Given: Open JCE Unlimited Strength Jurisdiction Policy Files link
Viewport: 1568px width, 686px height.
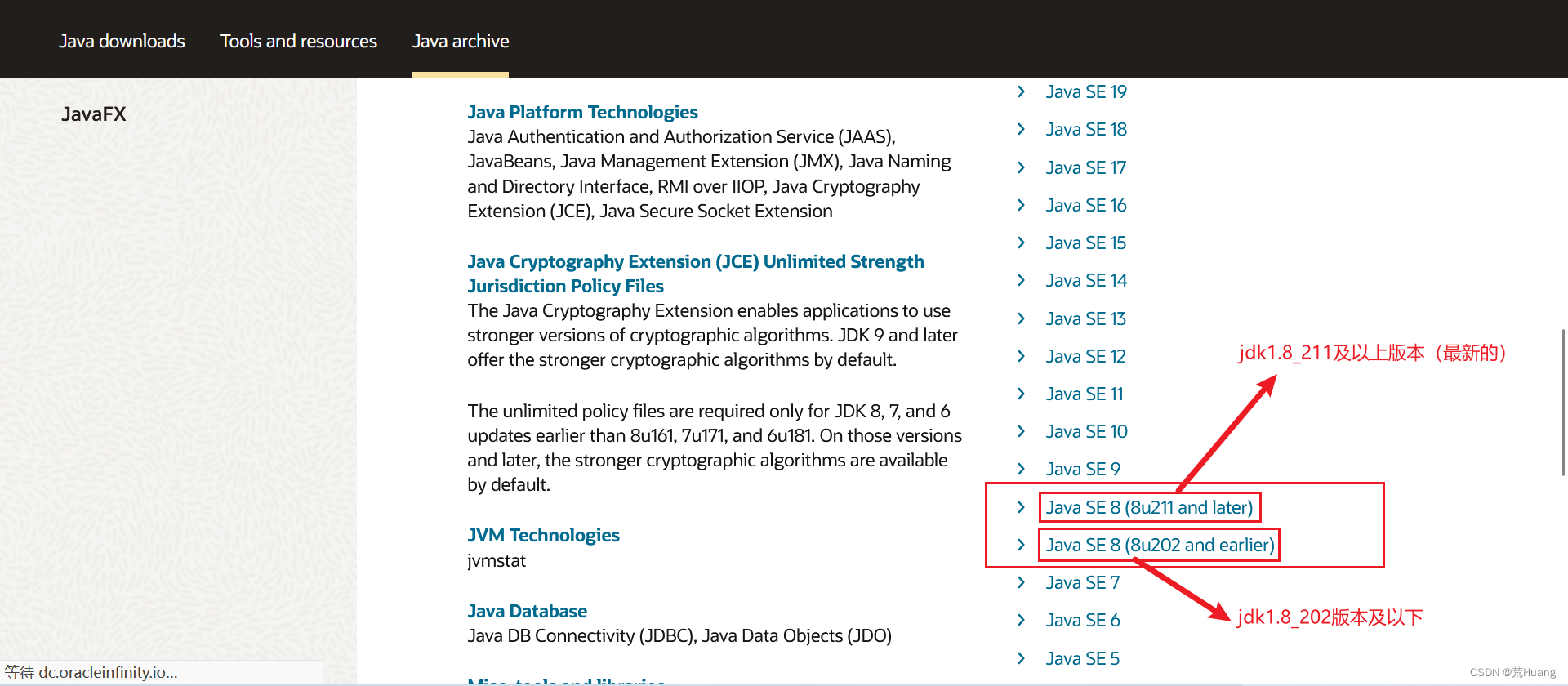Looking at the screenshot, I should point(696,274).
